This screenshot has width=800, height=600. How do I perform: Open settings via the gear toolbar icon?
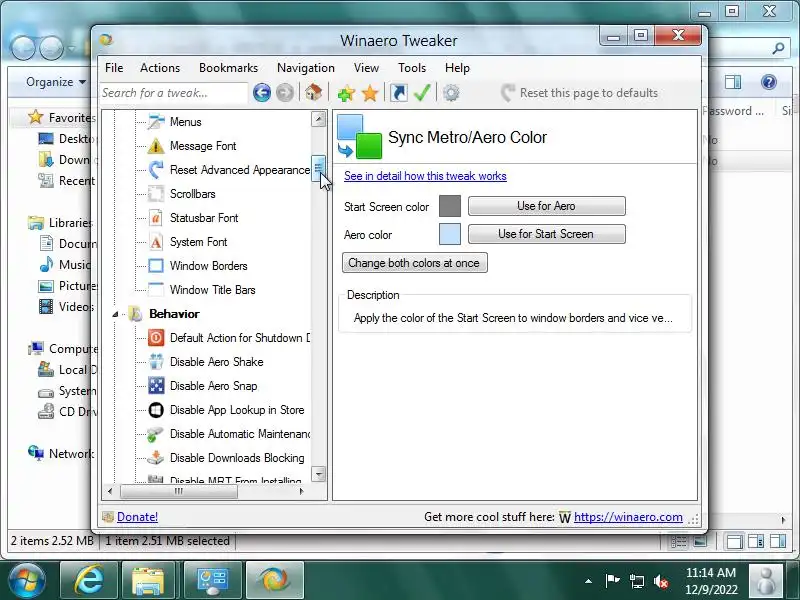click(x=451, y=93)
